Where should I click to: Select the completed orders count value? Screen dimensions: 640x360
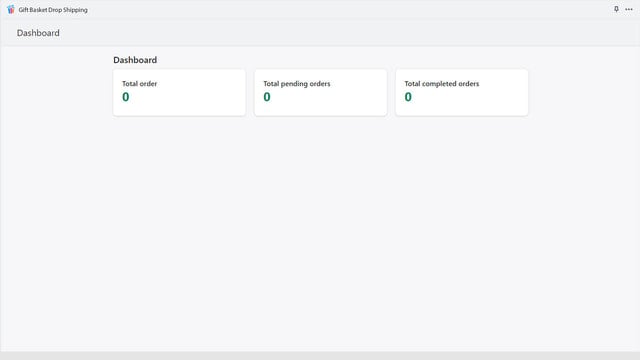click(408, 97)
